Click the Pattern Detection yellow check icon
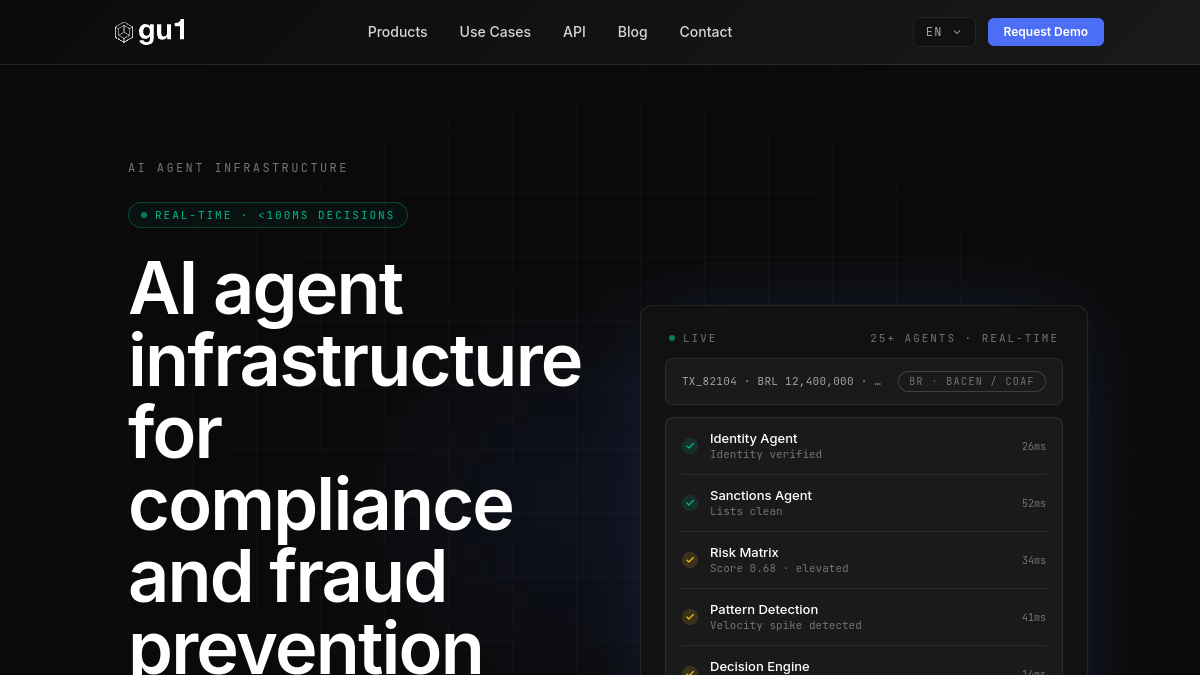This screenshot has height=675, width=1200. click(690, 617)
